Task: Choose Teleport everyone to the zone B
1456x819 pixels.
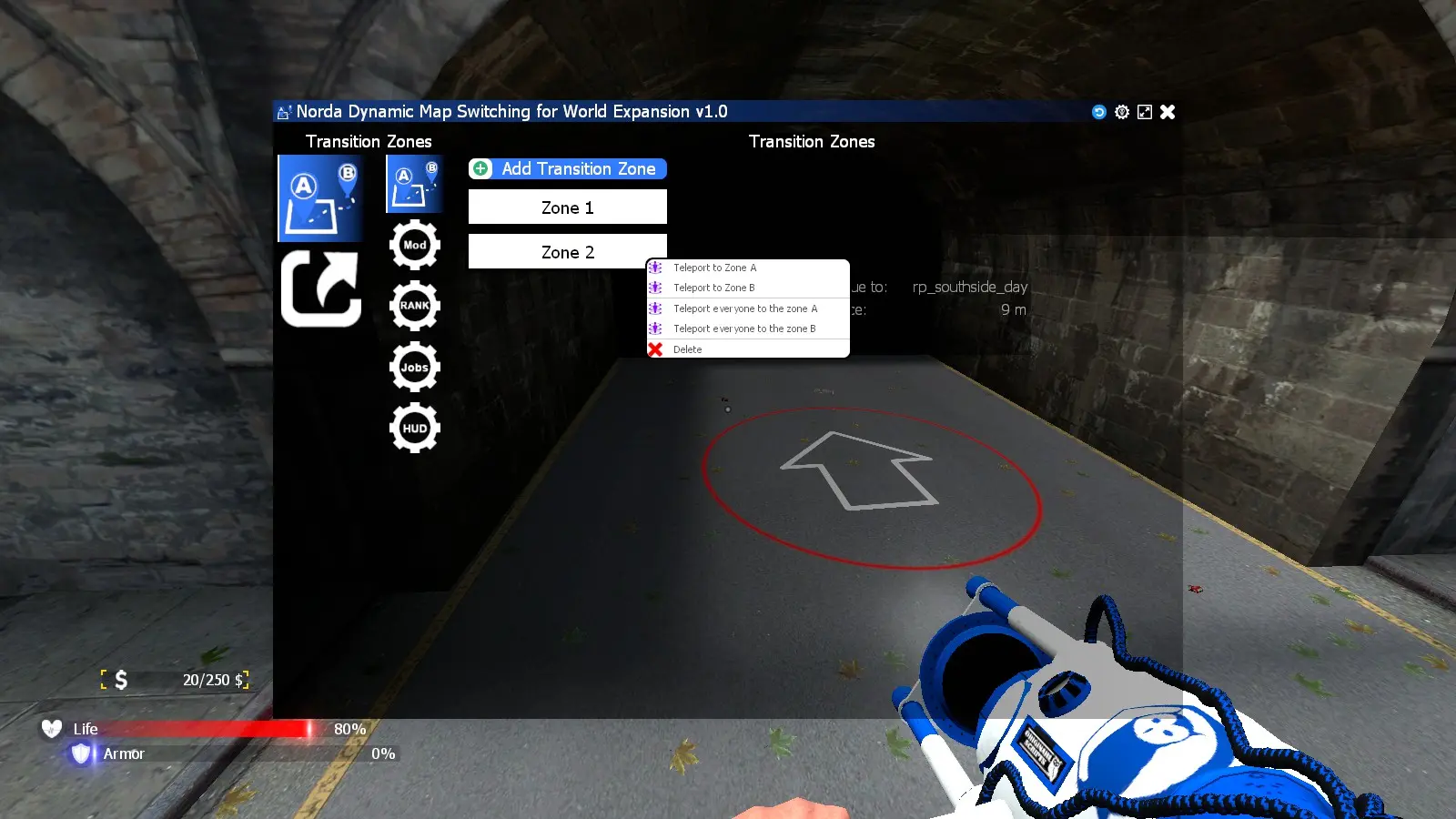Action: (x=744, y=329)
